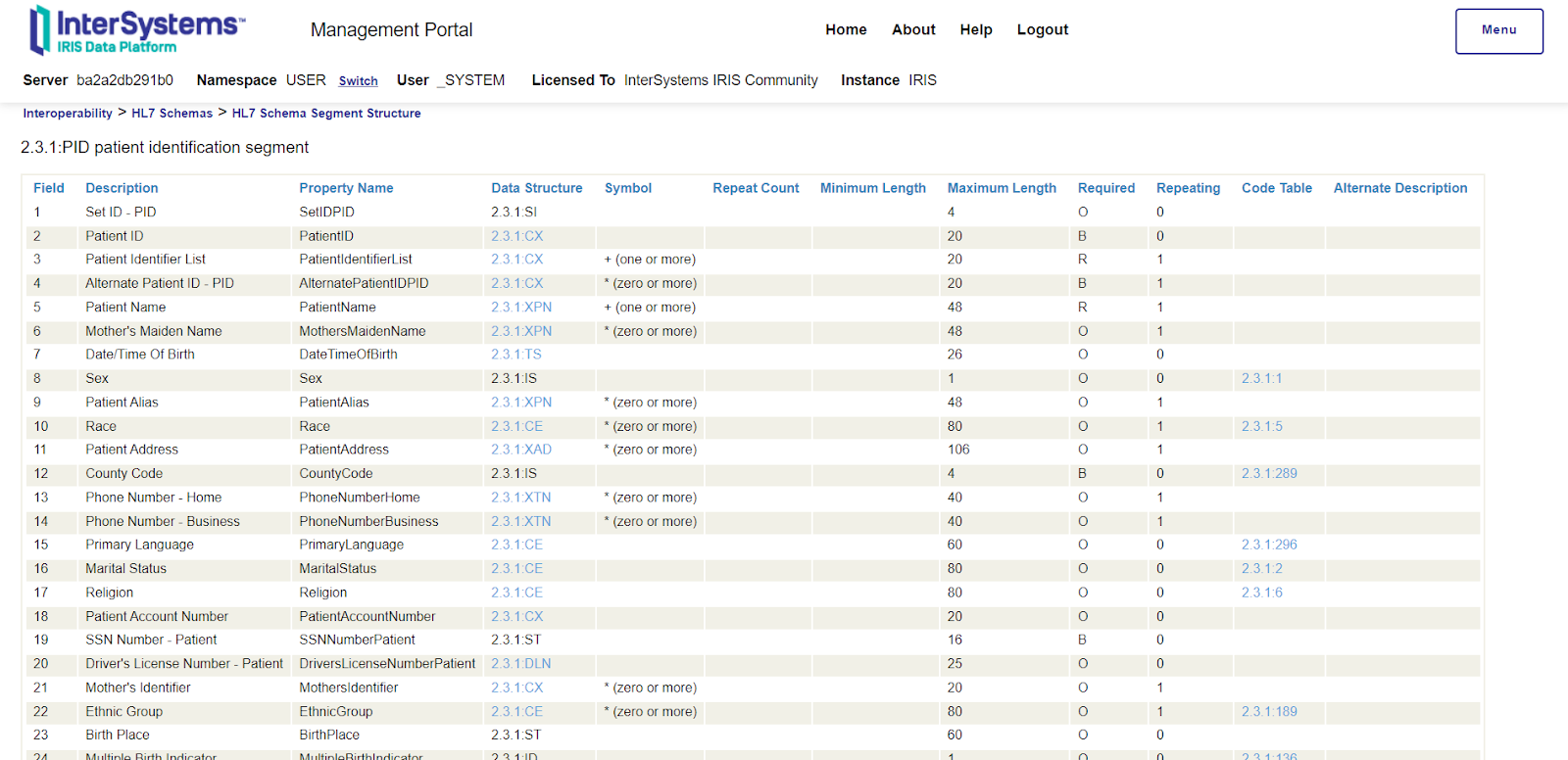Open 2.3.1:XTN link for Phone Number - Business
Viewport: 1568px width, 760px height.
click(521, 521)
